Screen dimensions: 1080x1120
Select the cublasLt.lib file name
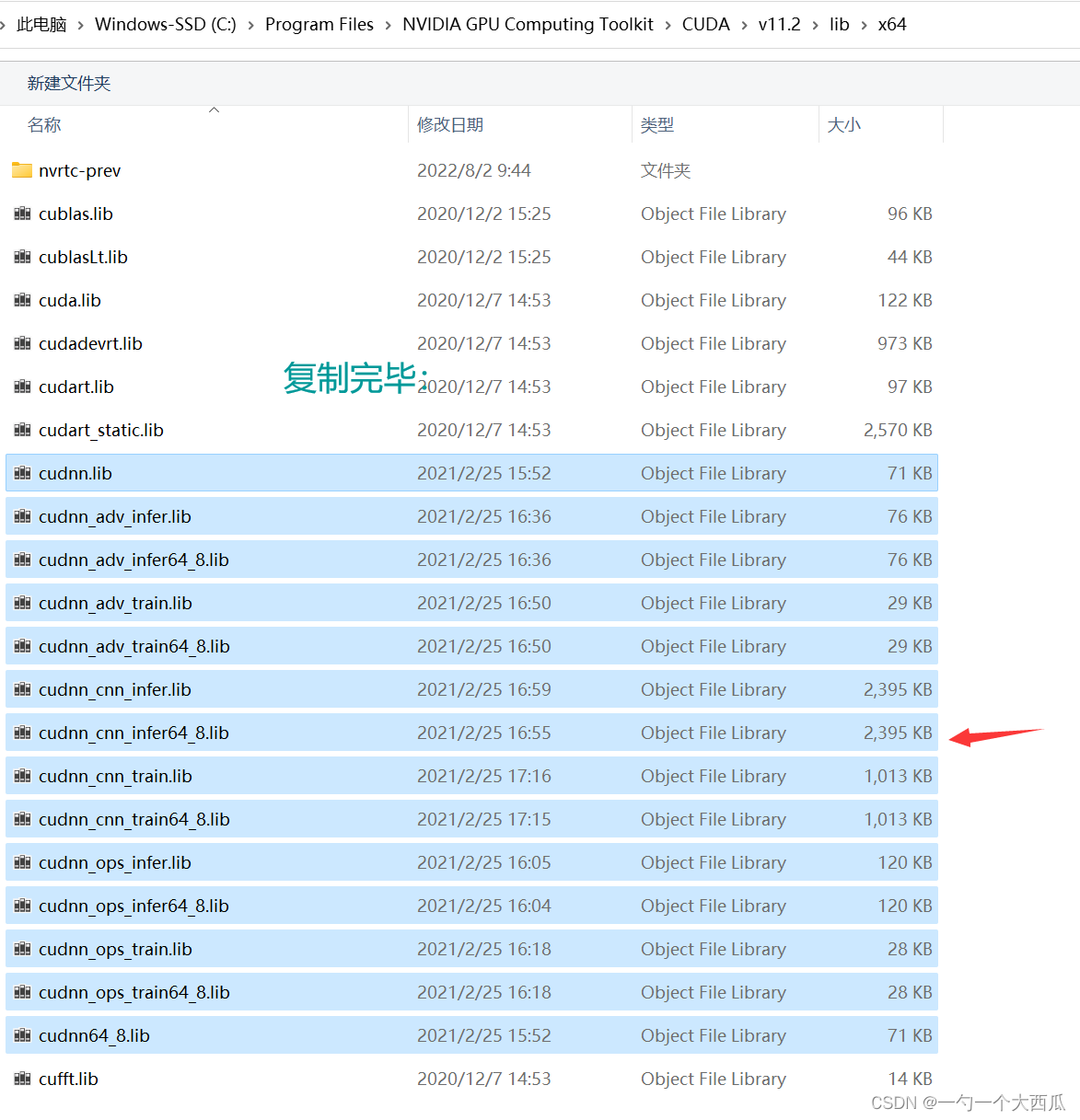(x=83, y=257)
